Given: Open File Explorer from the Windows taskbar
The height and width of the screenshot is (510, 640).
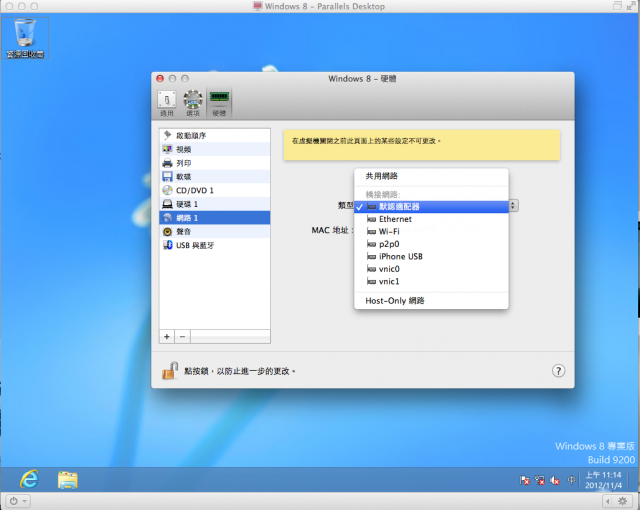Looking at the screenshot, I should click(x=68, y=480).
